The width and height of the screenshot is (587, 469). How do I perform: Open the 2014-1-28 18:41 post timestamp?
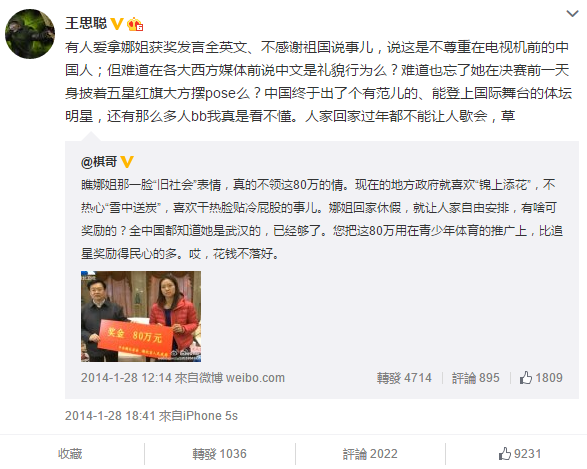pos(110,416)
